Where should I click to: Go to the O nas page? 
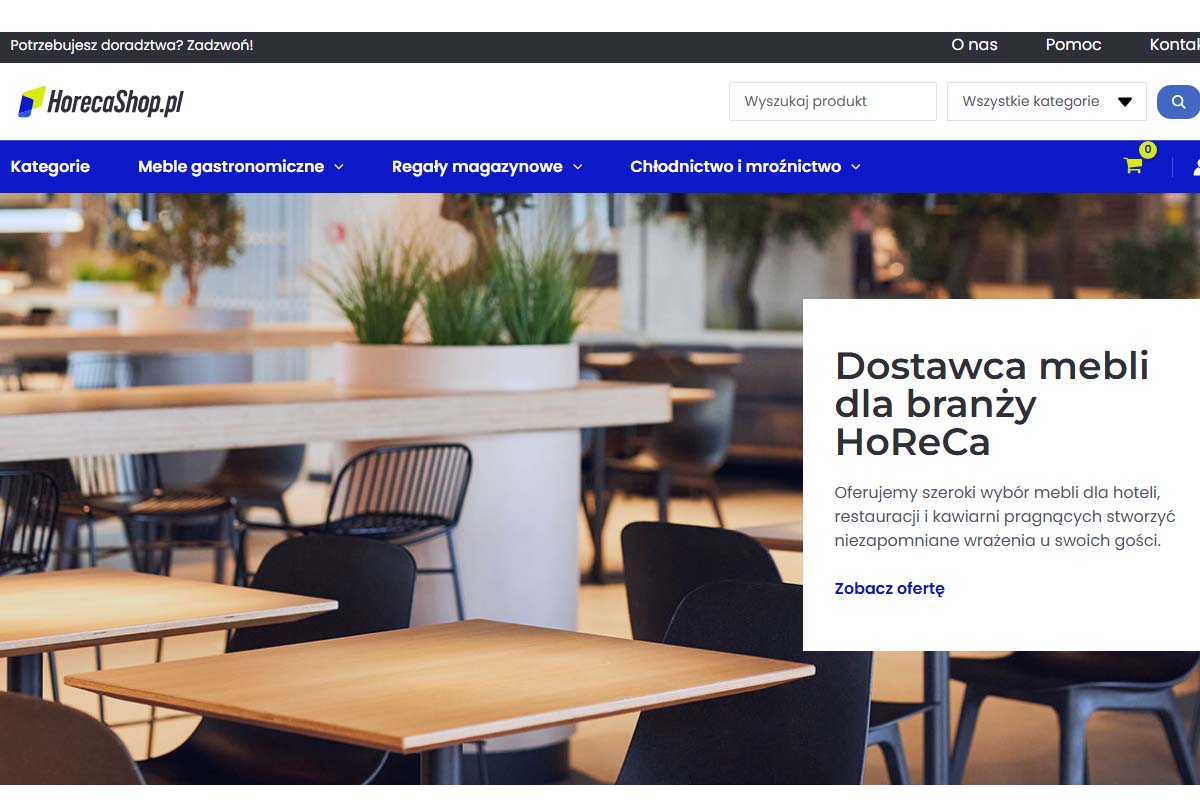(x=974, y=45)
